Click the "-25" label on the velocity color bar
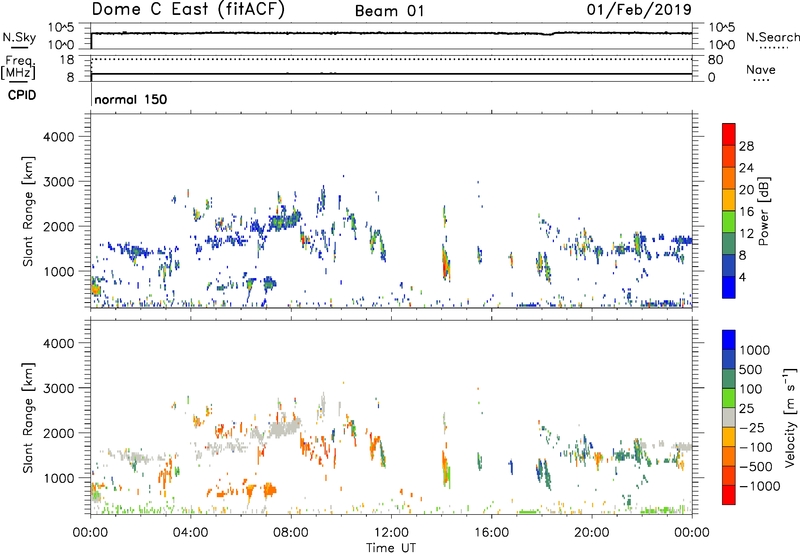 [752, 428]
